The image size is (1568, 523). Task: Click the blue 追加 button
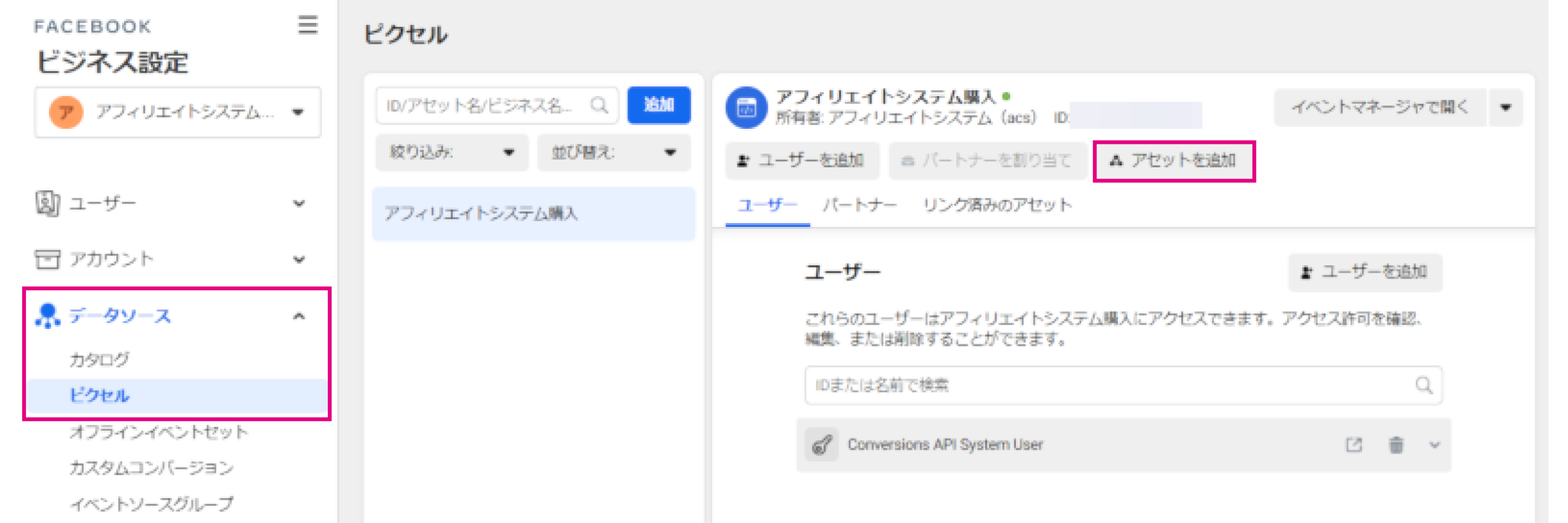[x=659, y=105]
